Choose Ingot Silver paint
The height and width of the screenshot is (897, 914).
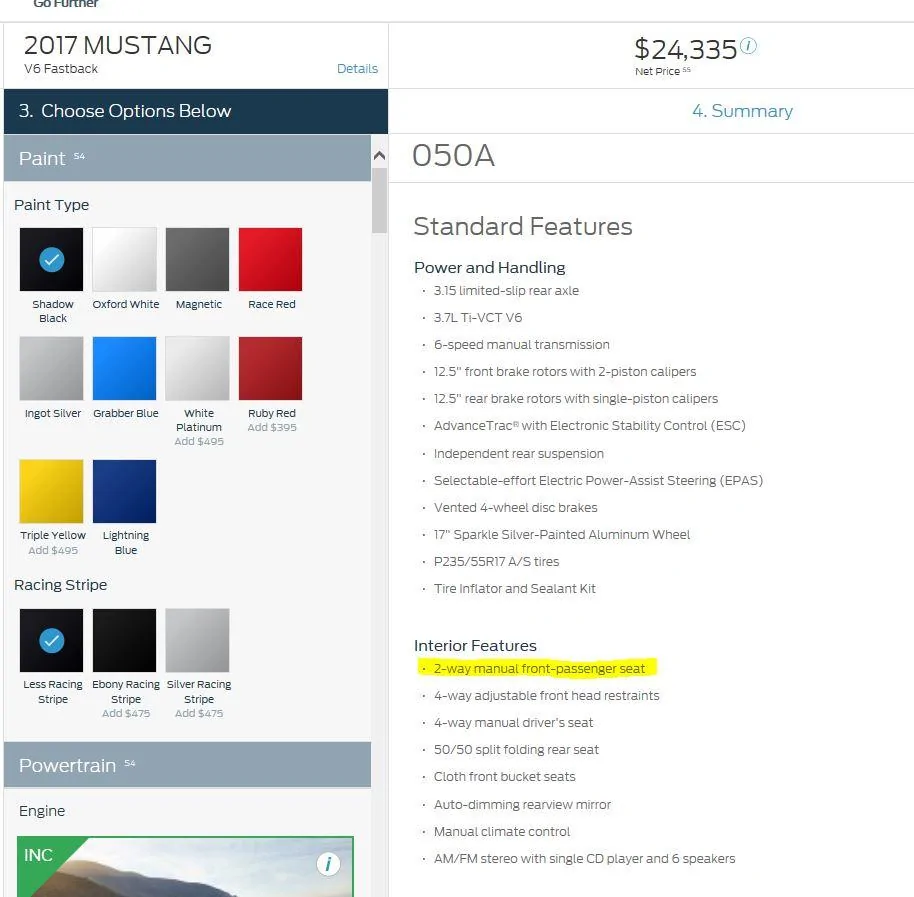[51, 368]
